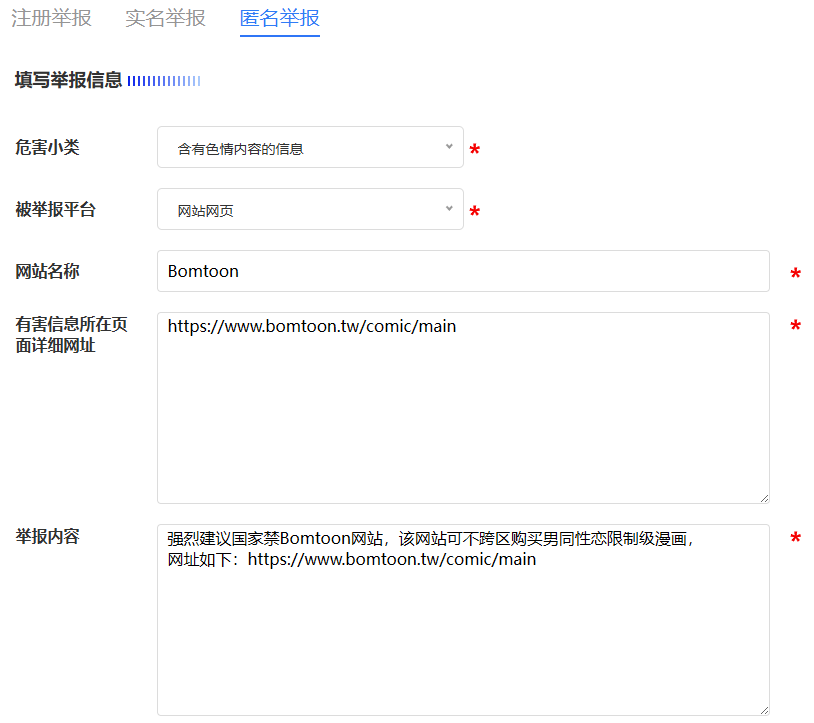The image size is (814, 723).
Task: Select the 匿名举报 tab
Action: tap(279, 18)
